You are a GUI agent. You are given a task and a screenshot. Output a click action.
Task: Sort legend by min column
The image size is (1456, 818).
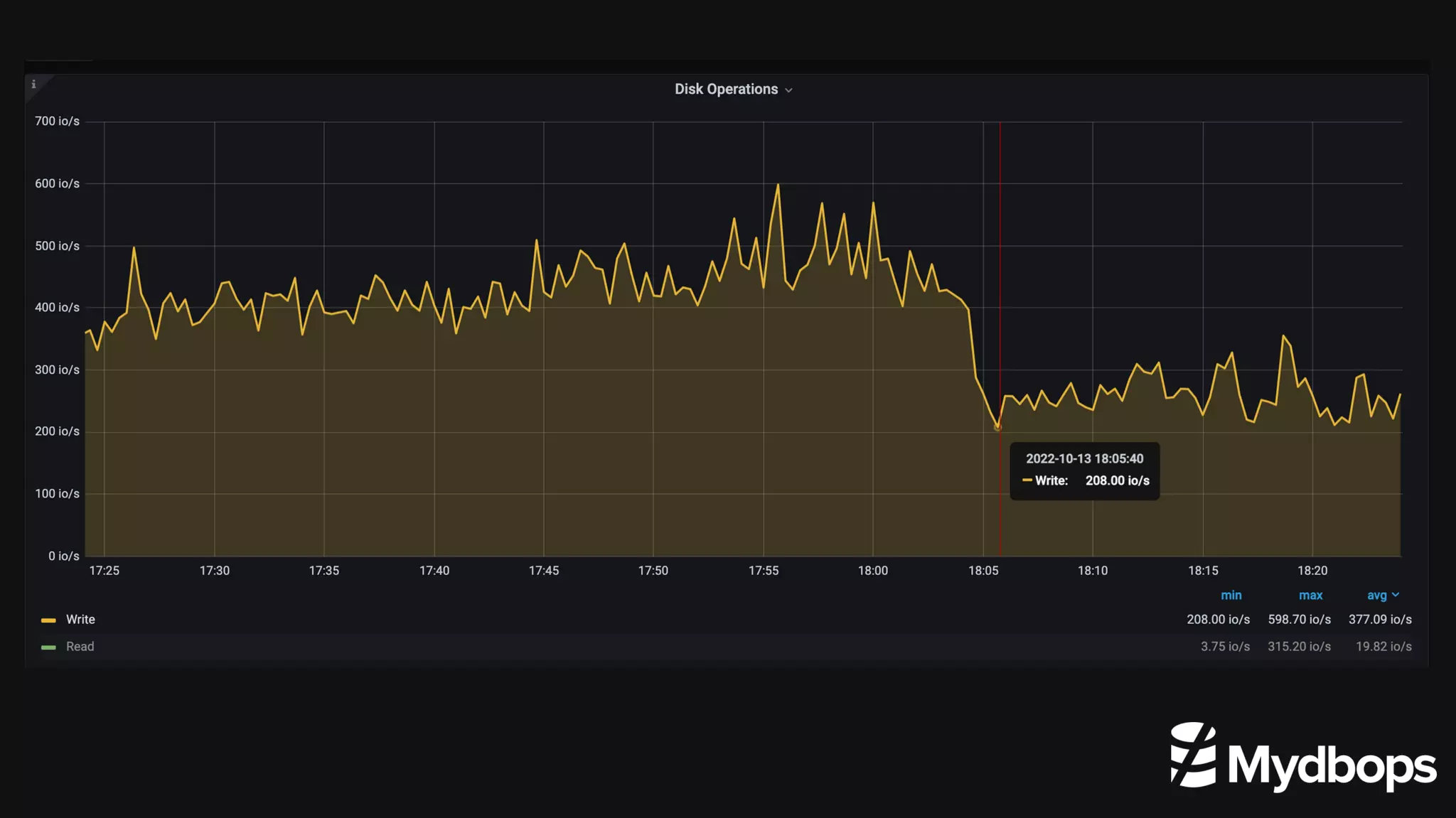click(1231, 596)
